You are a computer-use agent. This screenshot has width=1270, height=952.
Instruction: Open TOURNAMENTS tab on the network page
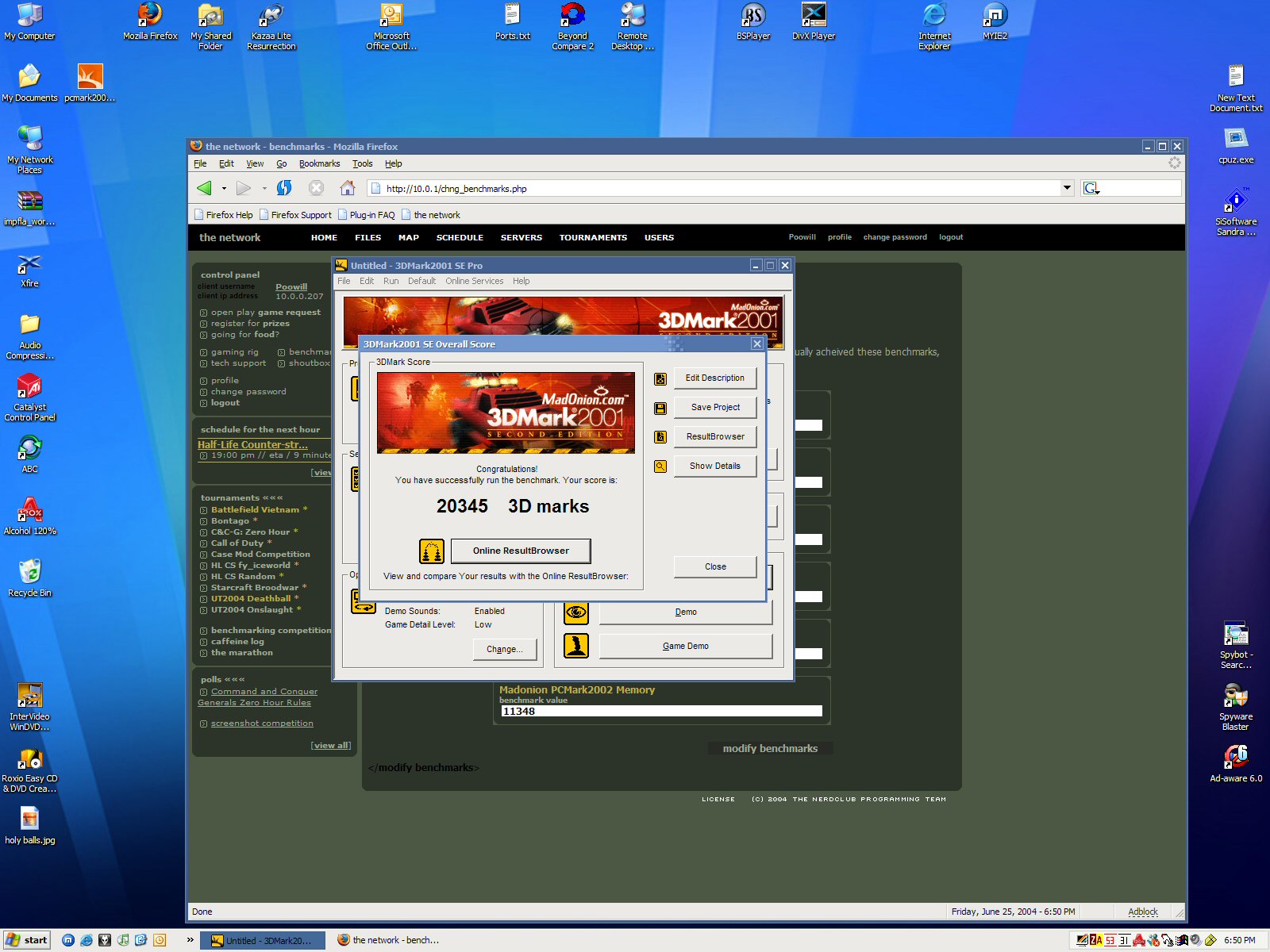tap(593, 237)
